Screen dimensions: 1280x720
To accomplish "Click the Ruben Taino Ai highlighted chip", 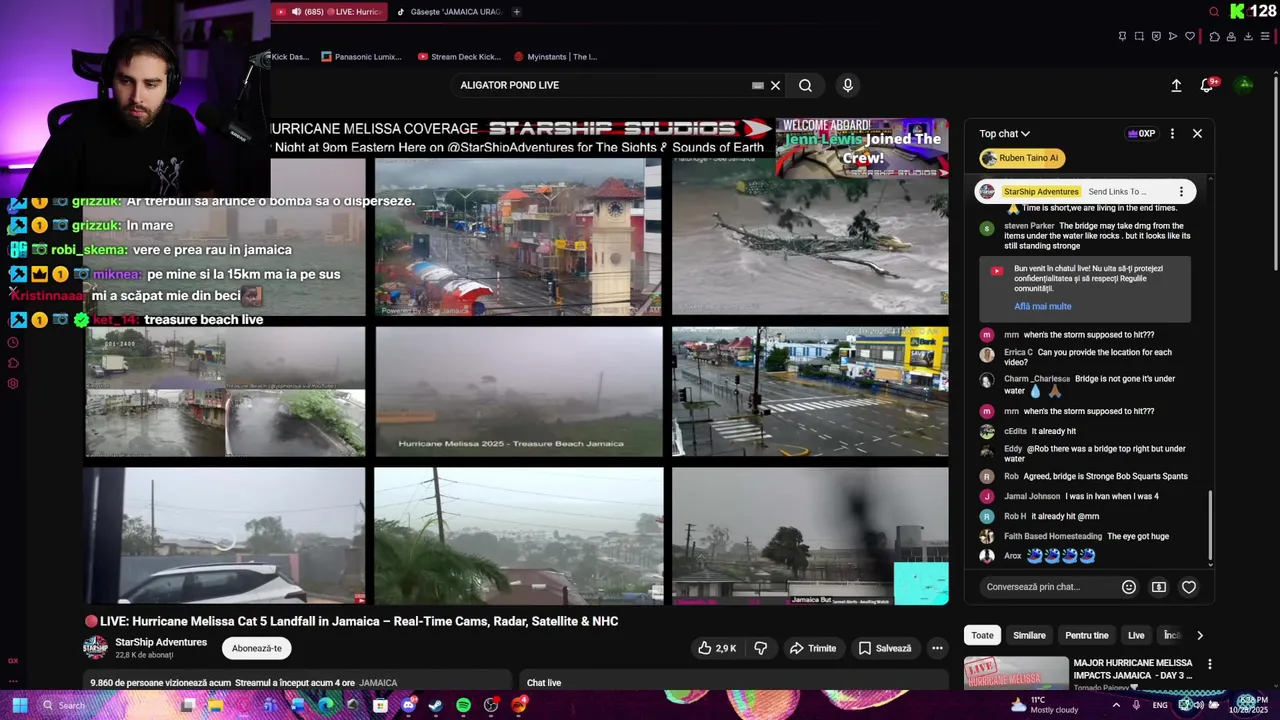I will coord(1021,158).
